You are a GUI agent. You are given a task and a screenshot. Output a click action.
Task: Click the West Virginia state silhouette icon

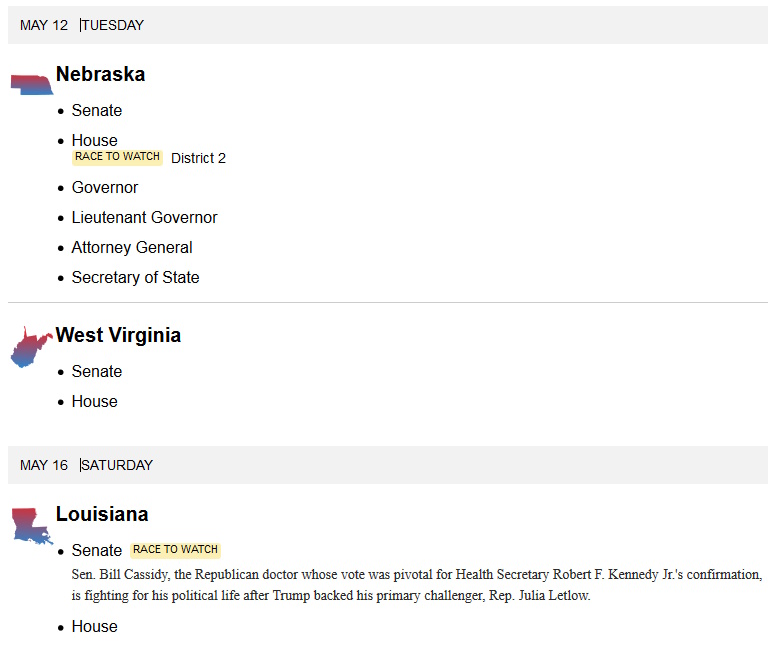(x=30, y=347)
